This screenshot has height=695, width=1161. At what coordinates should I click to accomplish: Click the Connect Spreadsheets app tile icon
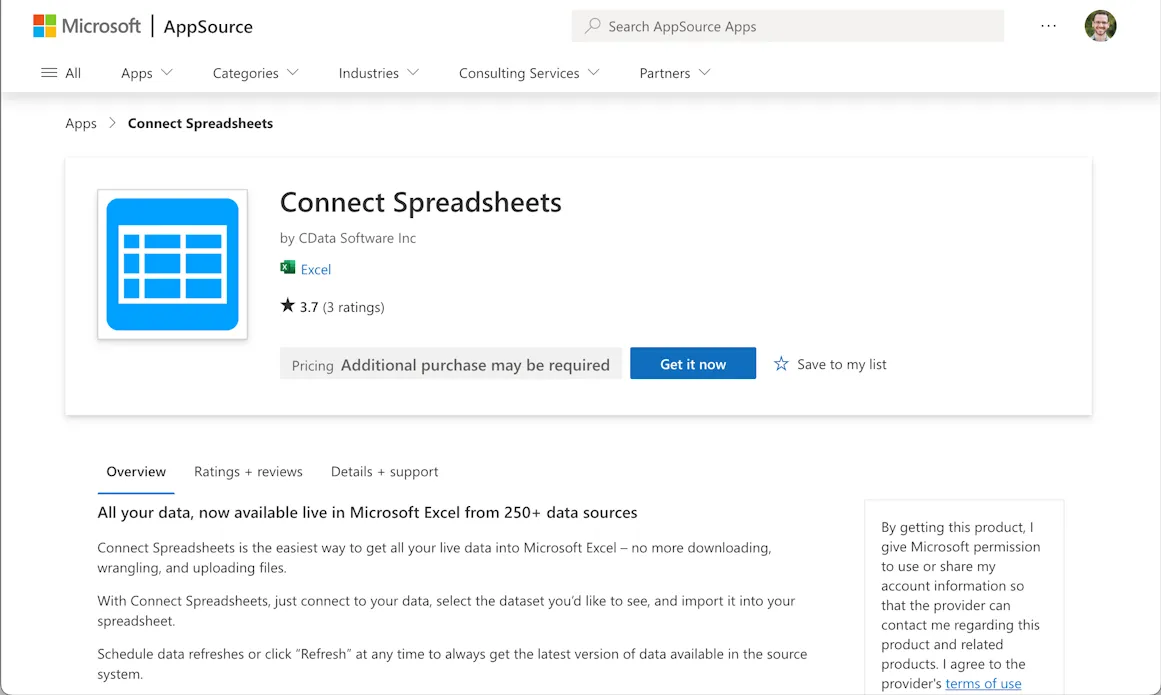[x=172, y=264]
